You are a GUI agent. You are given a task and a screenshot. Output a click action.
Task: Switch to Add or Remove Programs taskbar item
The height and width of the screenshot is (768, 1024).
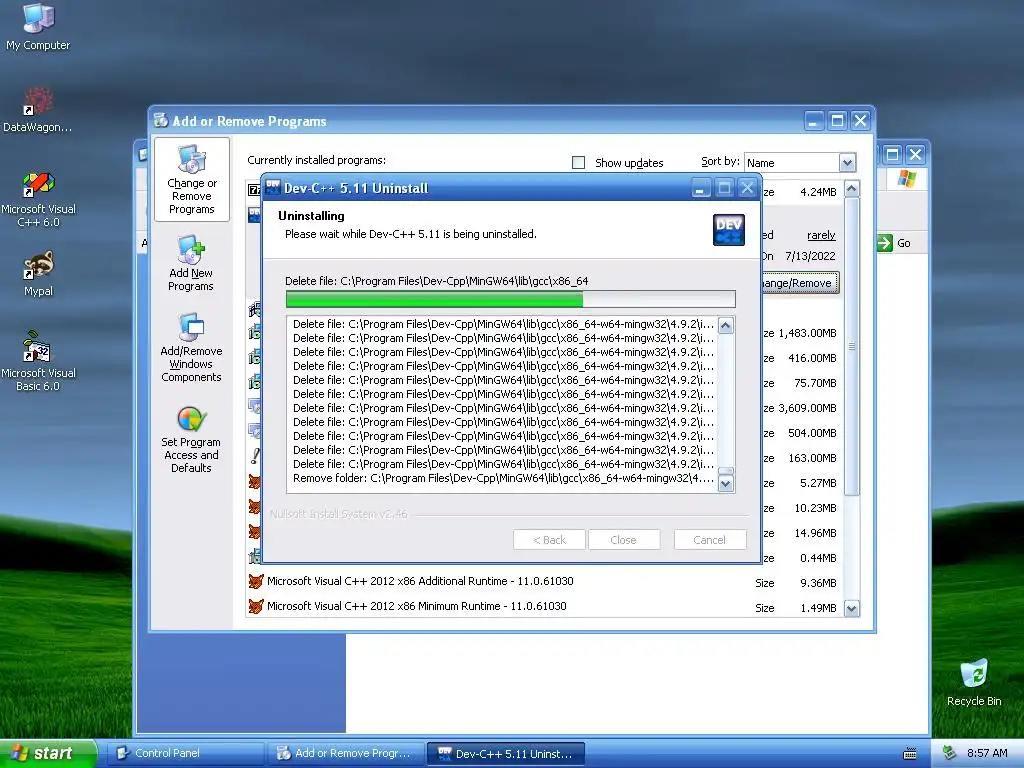(x=345, y=753)
